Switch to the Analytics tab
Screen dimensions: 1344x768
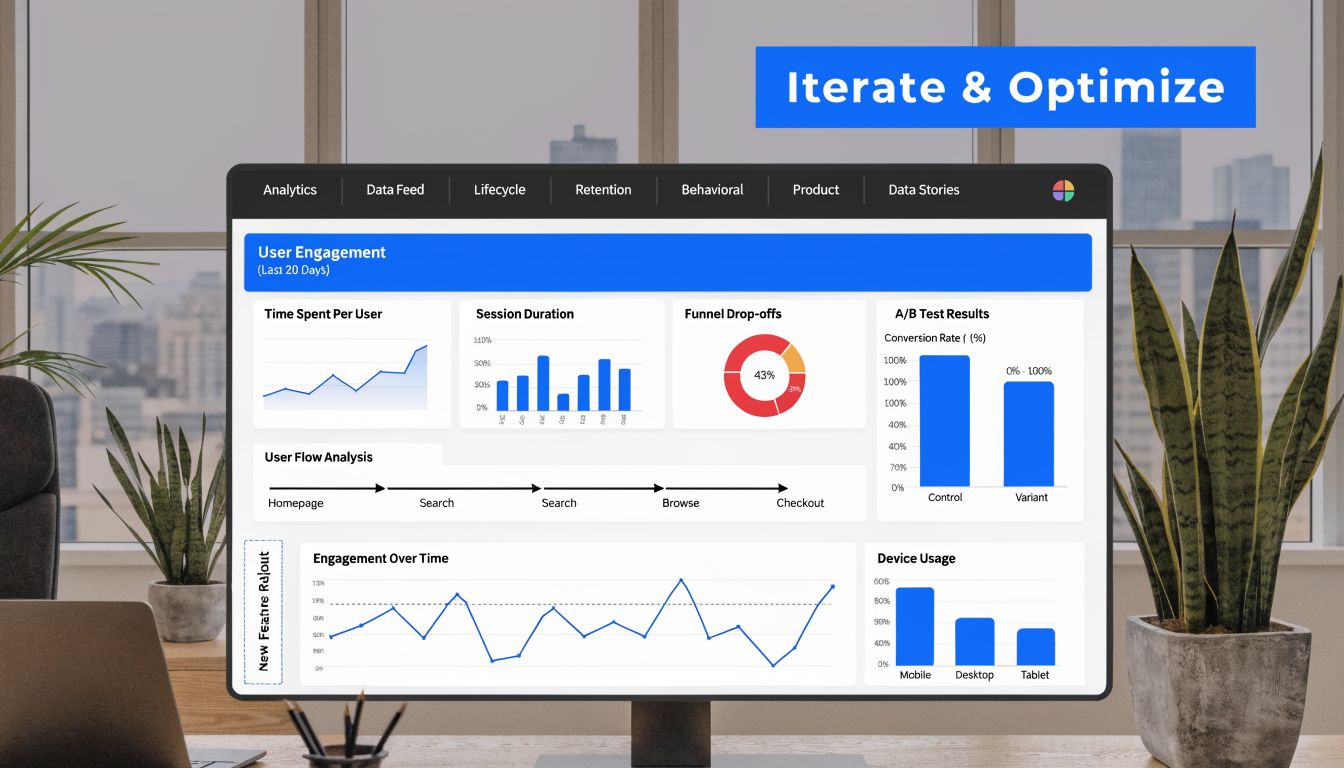point(290,190)
